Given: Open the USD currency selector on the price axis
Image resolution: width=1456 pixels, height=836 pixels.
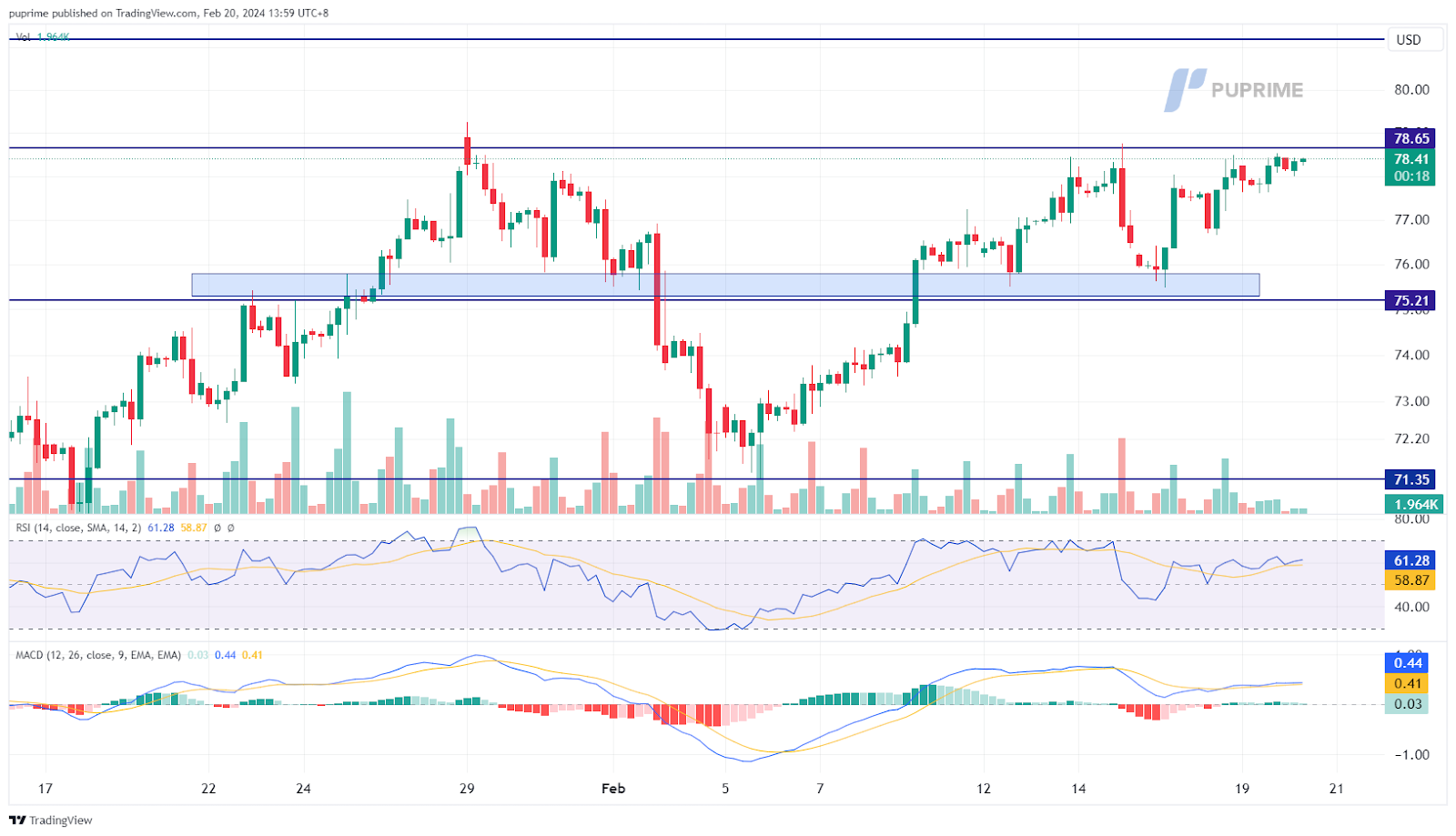Looking at the screenshot, I should coord(1413,40).
